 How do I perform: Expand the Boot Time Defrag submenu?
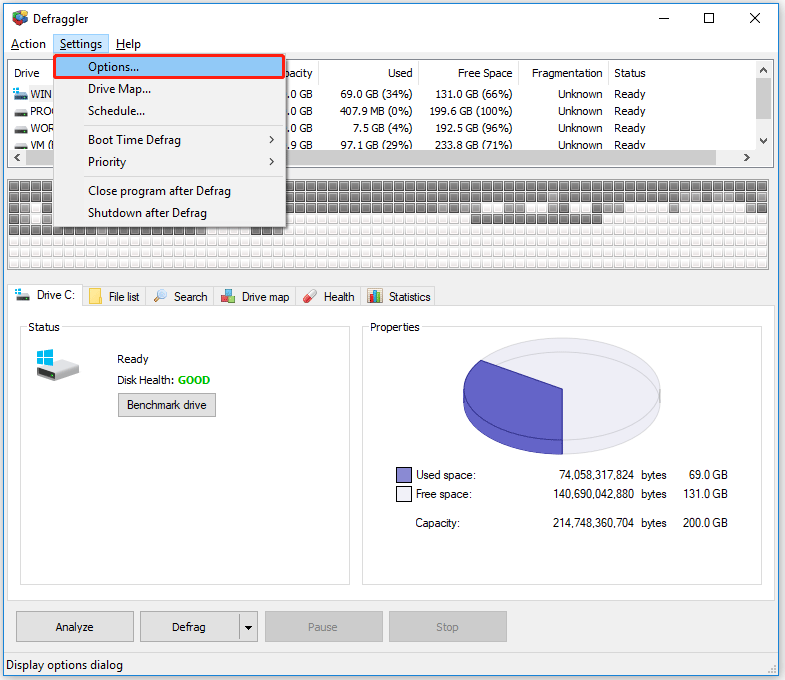tap(169, 140)
